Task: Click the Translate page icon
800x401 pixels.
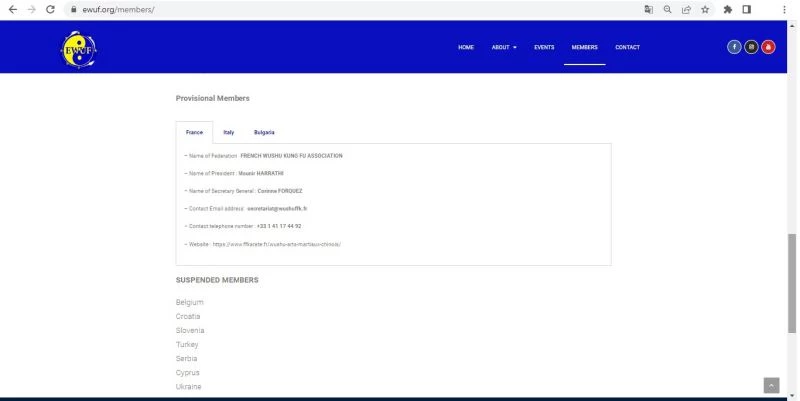Action: click(x=649, y=9)
